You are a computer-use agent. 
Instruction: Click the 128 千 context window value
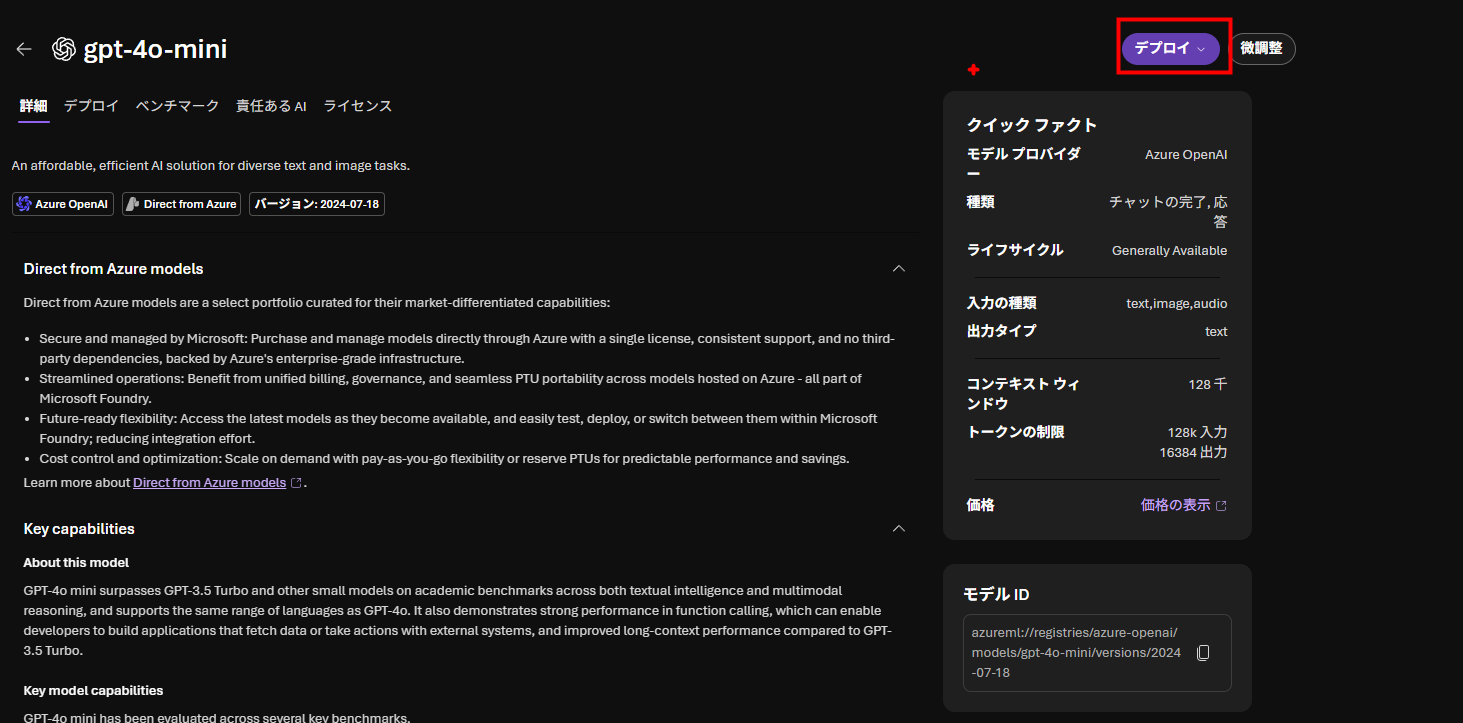pos(1208,385)
